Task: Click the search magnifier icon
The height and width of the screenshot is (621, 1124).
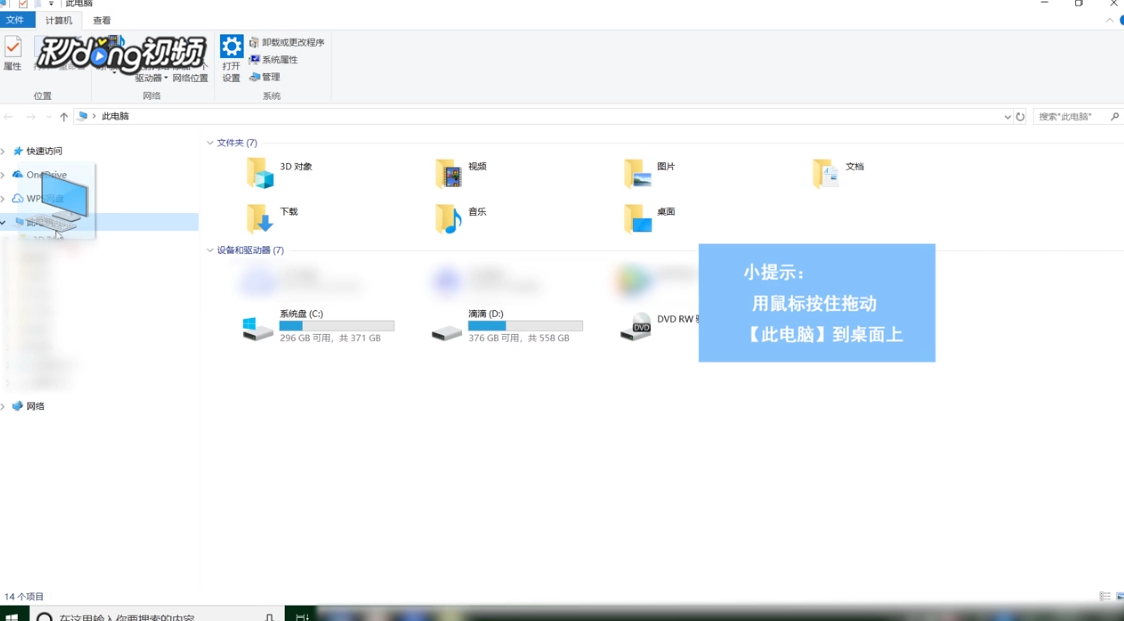Action: [x=1115, y=116]
